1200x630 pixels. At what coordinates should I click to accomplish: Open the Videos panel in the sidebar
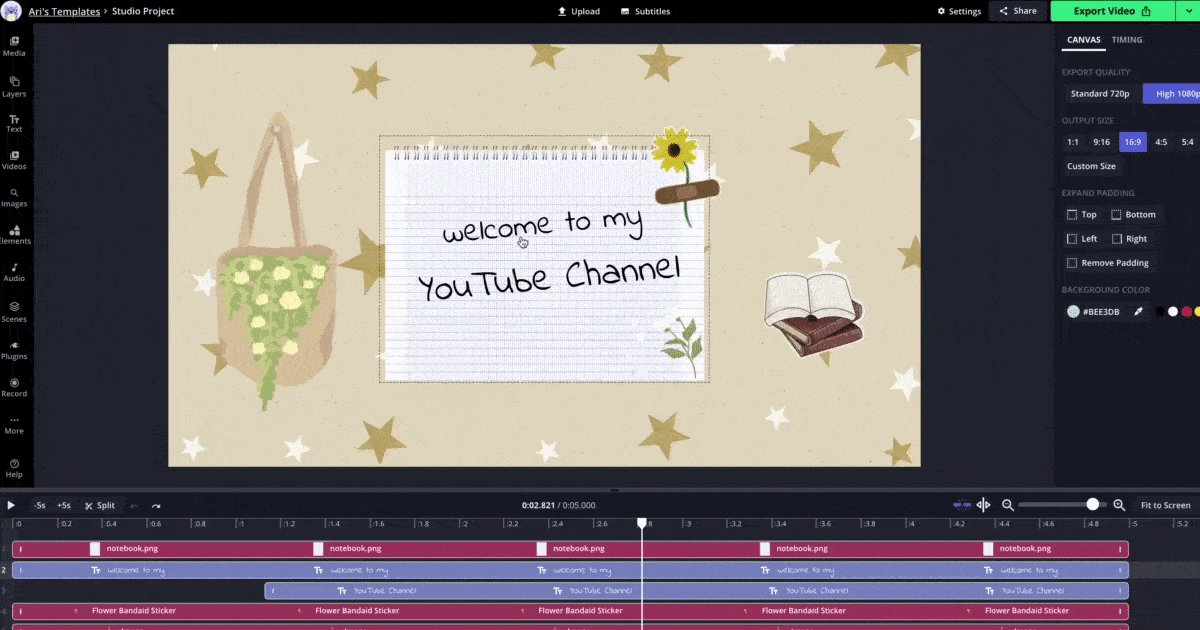[14, 160]
